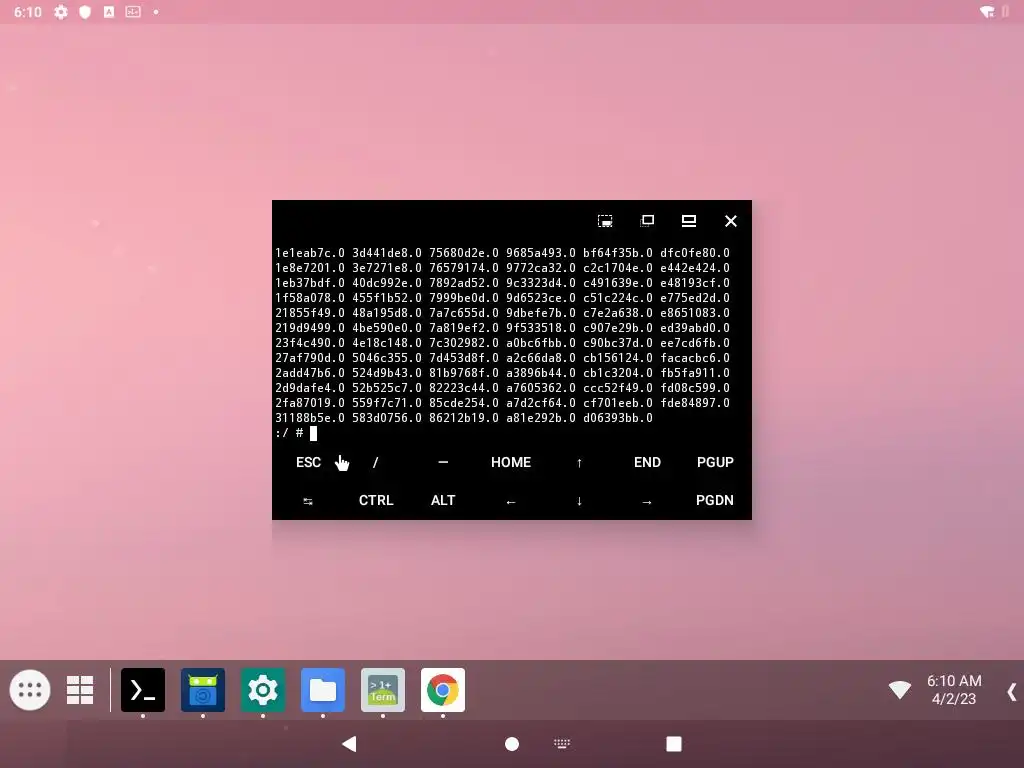Tap the tab key icon

tap(308, 501)
